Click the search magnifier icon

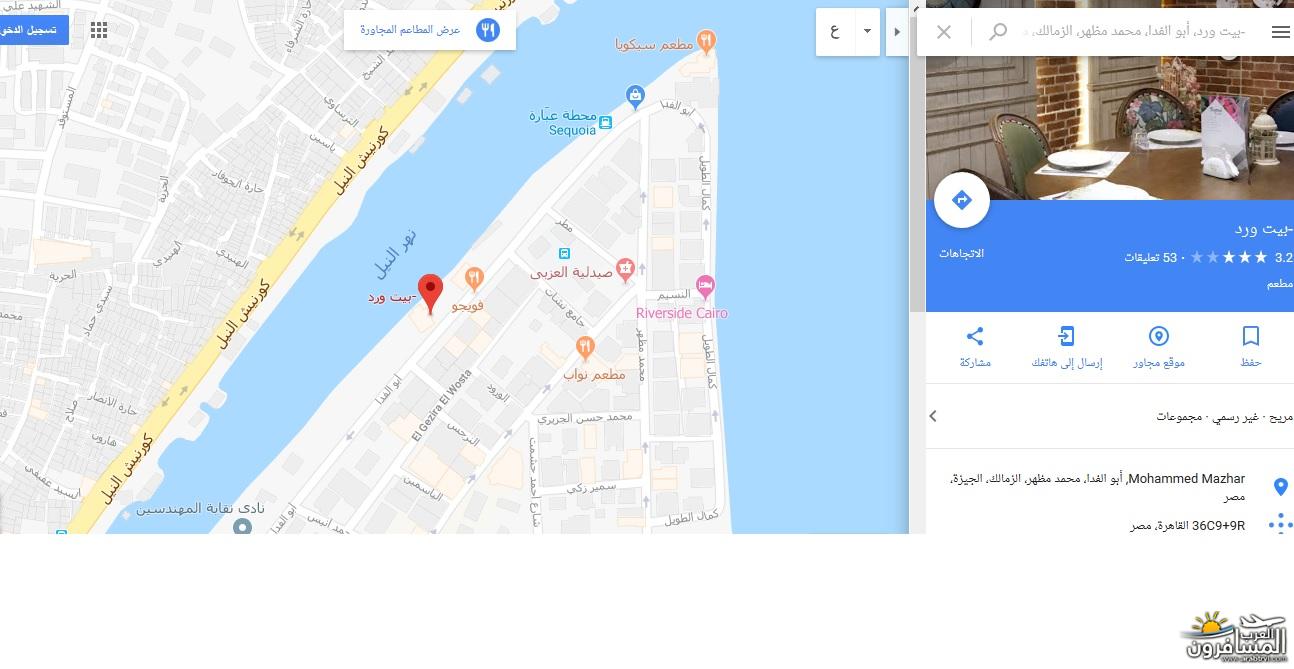coord(997,32)
